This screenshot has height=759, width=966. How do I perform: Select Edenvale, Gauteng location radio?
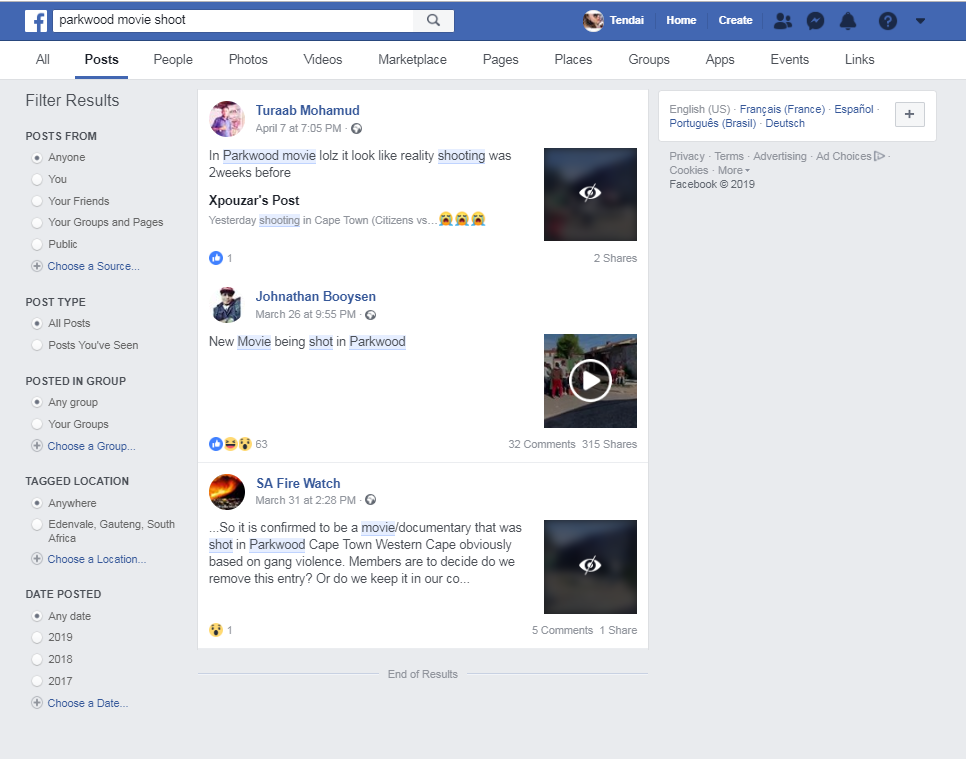click(37, 525)
